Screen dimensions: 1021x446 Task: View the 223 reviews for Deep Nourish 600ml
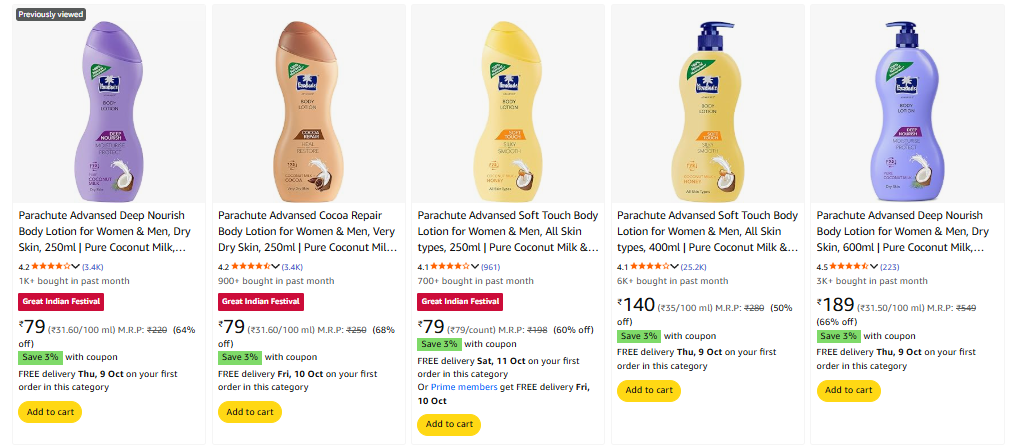(x=890, y=267)
